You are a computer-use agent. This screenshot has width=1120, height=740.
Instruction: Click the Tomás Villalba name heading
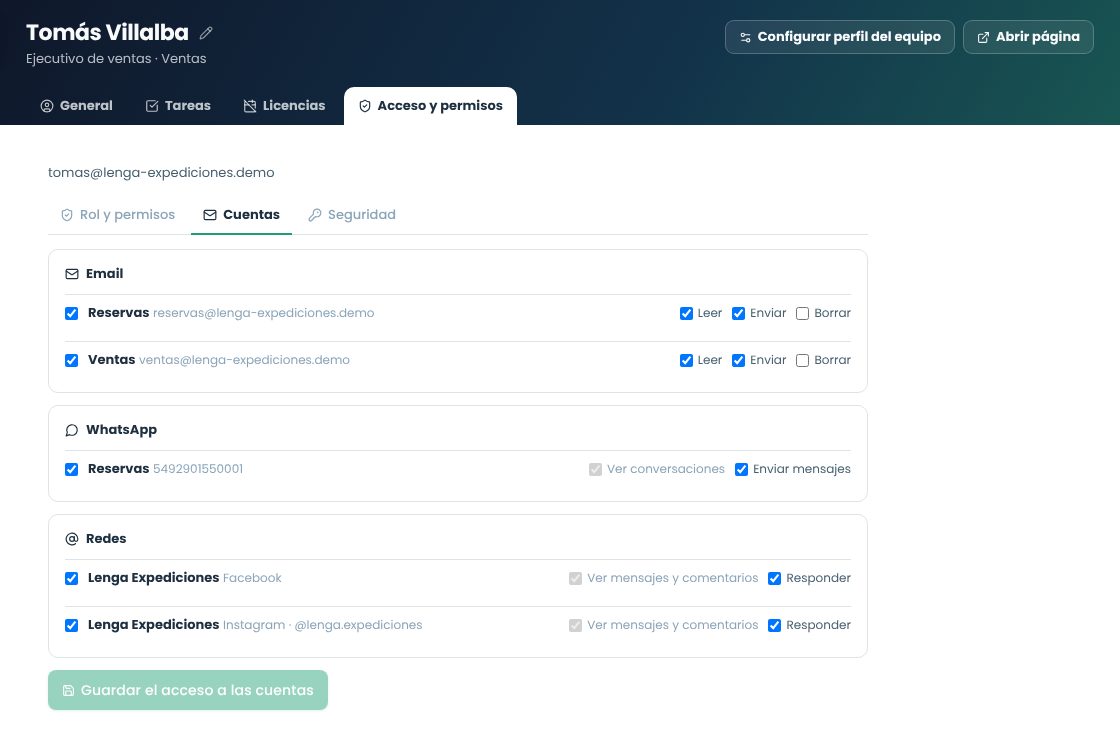tap(107, 32)
